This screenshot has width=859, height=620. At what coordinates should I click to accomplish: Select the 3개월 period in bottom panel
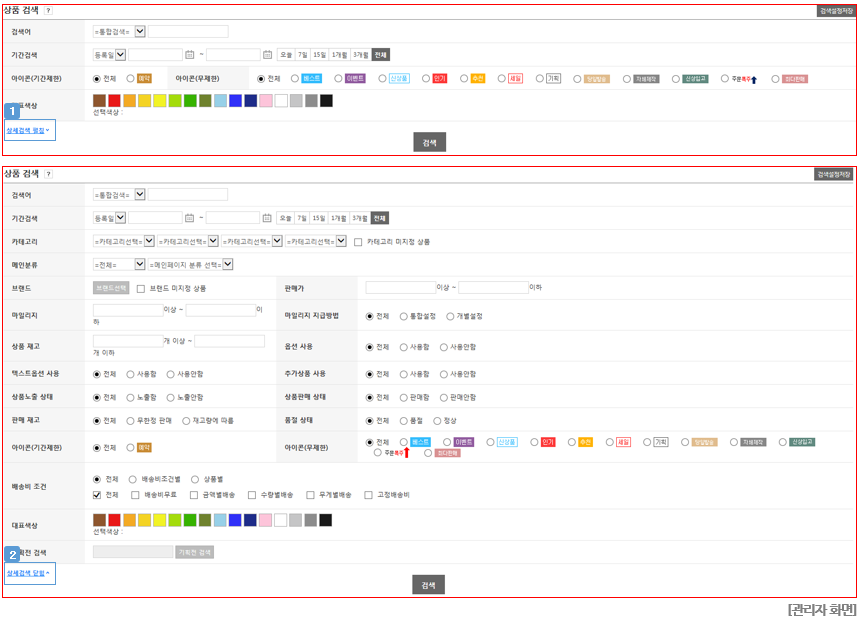pos(360,218)
